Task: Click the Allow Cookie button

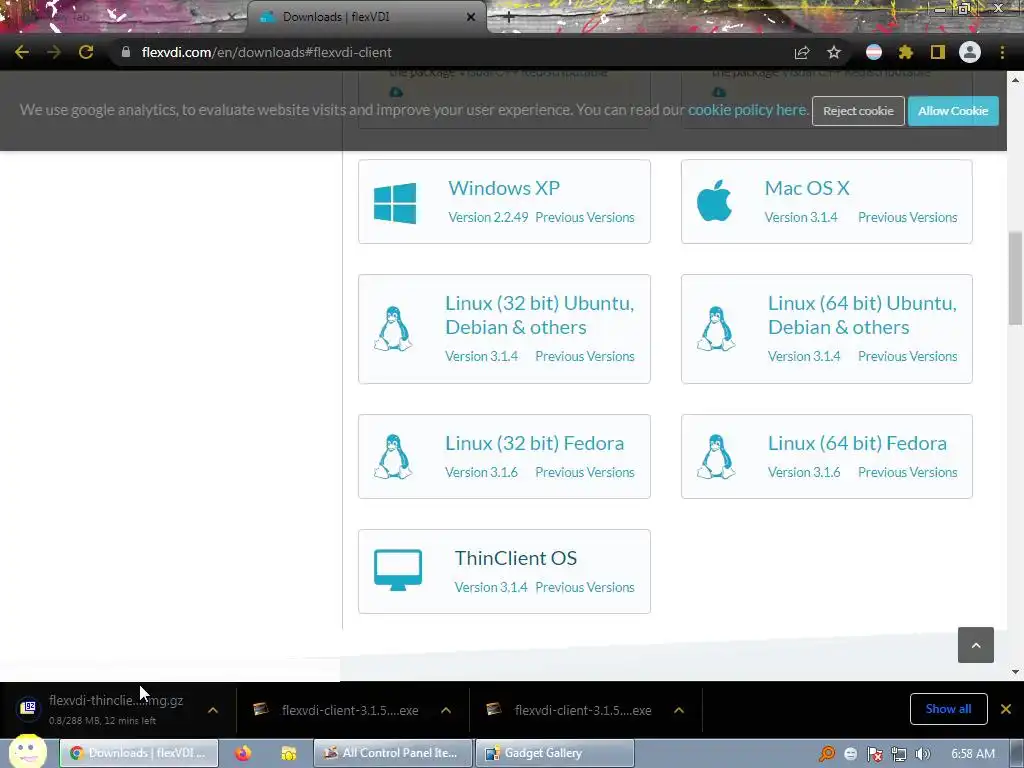Action: 953,111
